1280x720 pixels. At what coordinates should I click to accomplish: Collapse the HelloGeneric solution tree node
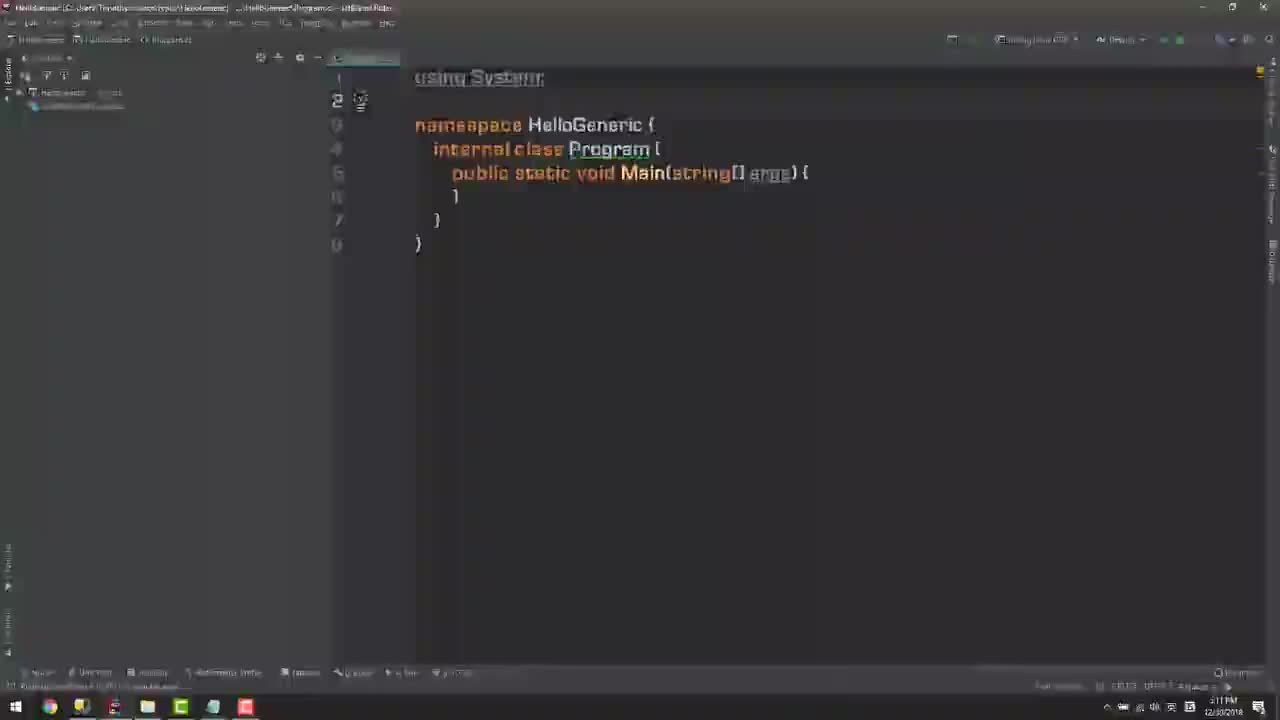click(20, 93)
